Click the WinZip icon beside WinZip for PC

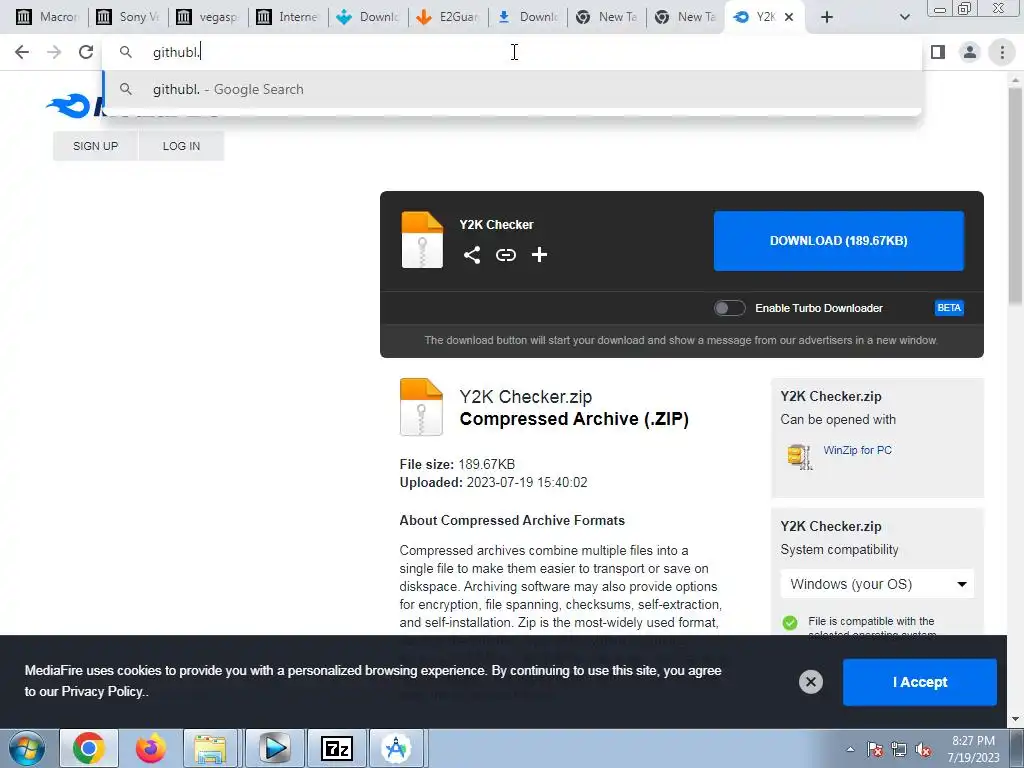click(x=799, y=456)
